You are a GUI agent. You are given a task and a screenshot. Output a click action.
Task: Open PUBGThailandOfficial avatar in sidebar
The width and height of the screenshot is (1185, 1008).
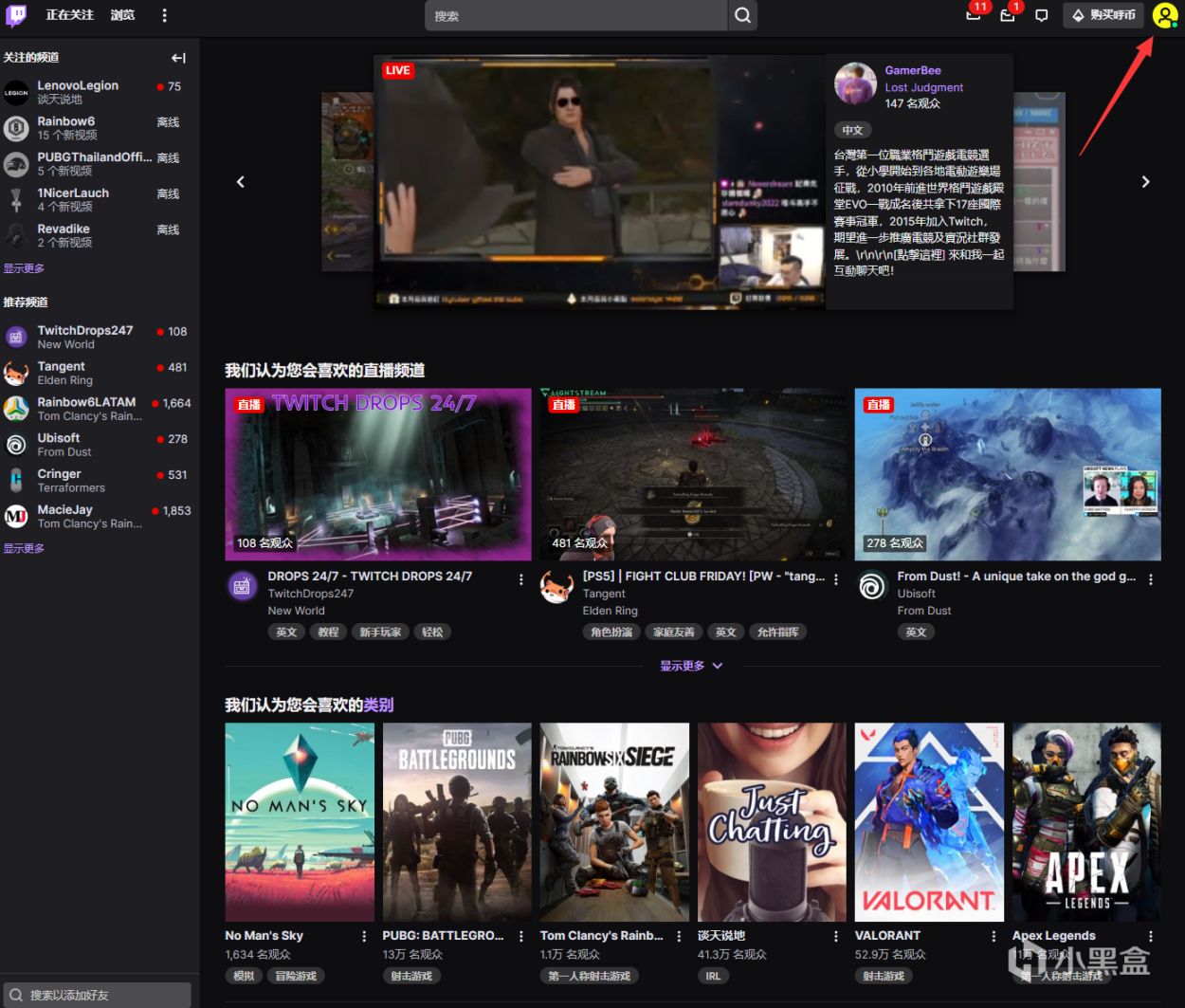pyautogui.click(x=16, y=164)
